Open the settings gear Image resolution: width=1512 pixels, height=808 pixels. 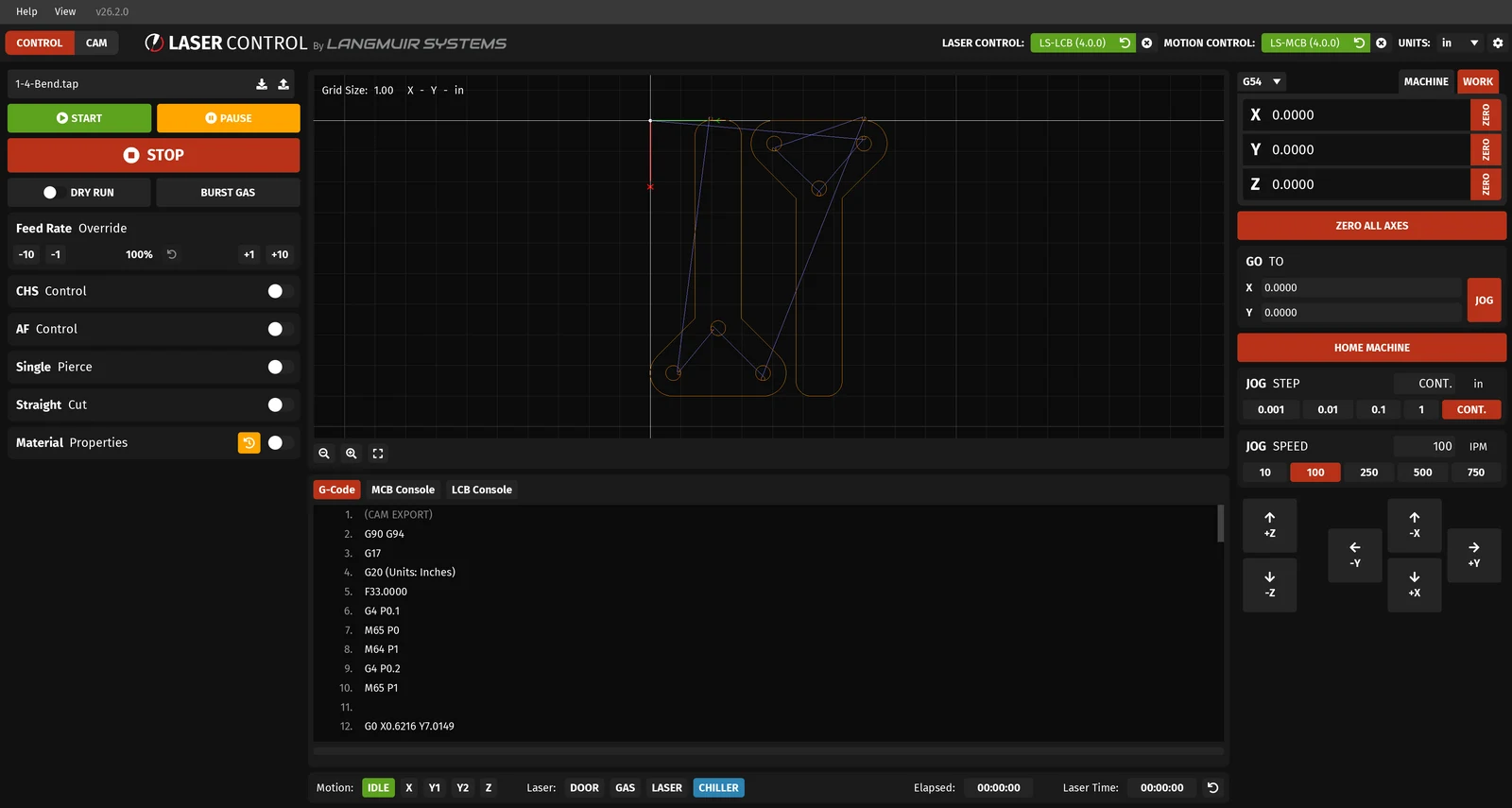(x=1498, y=43)
